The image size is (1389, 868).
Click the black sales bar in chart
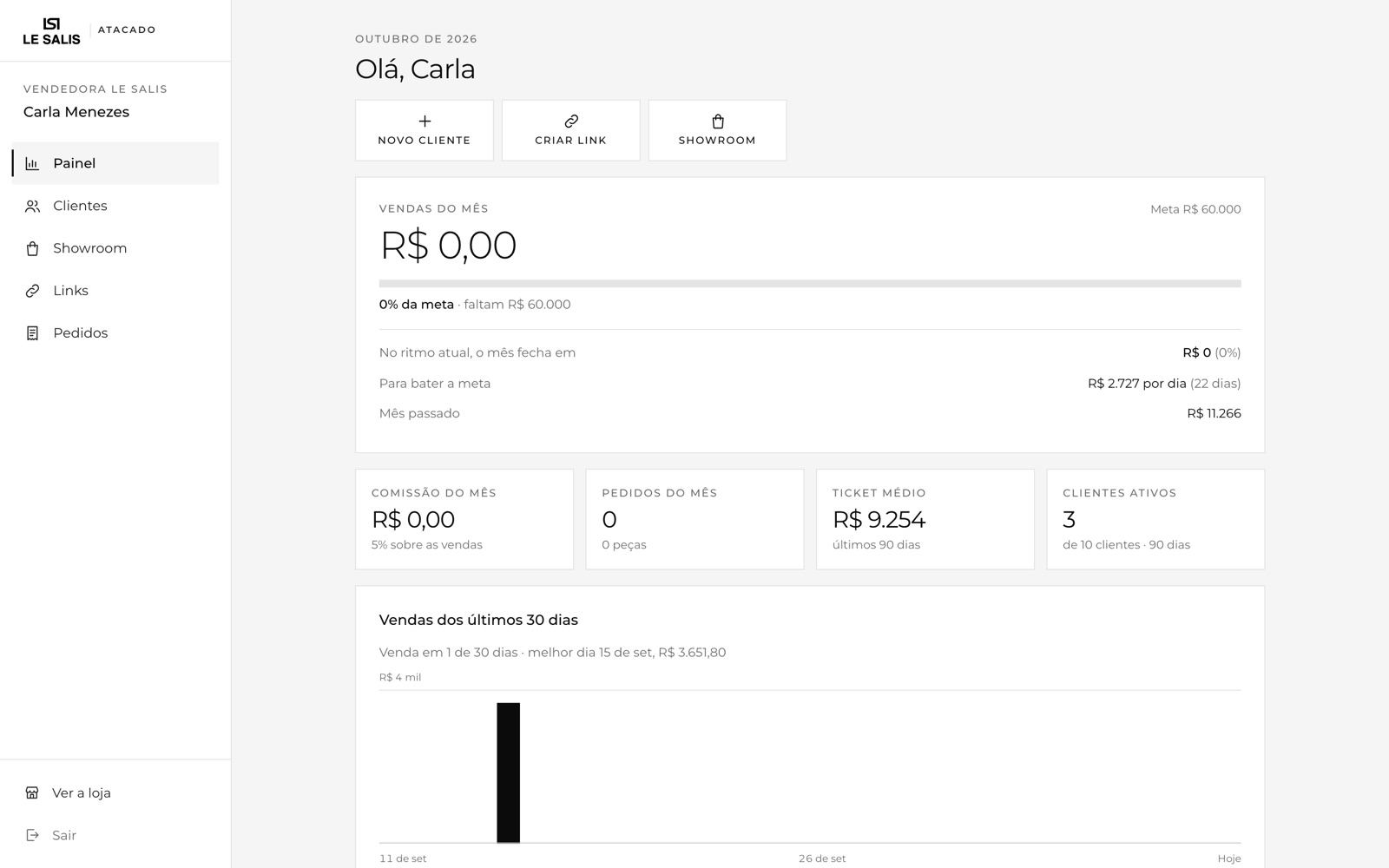coord(509,773)
